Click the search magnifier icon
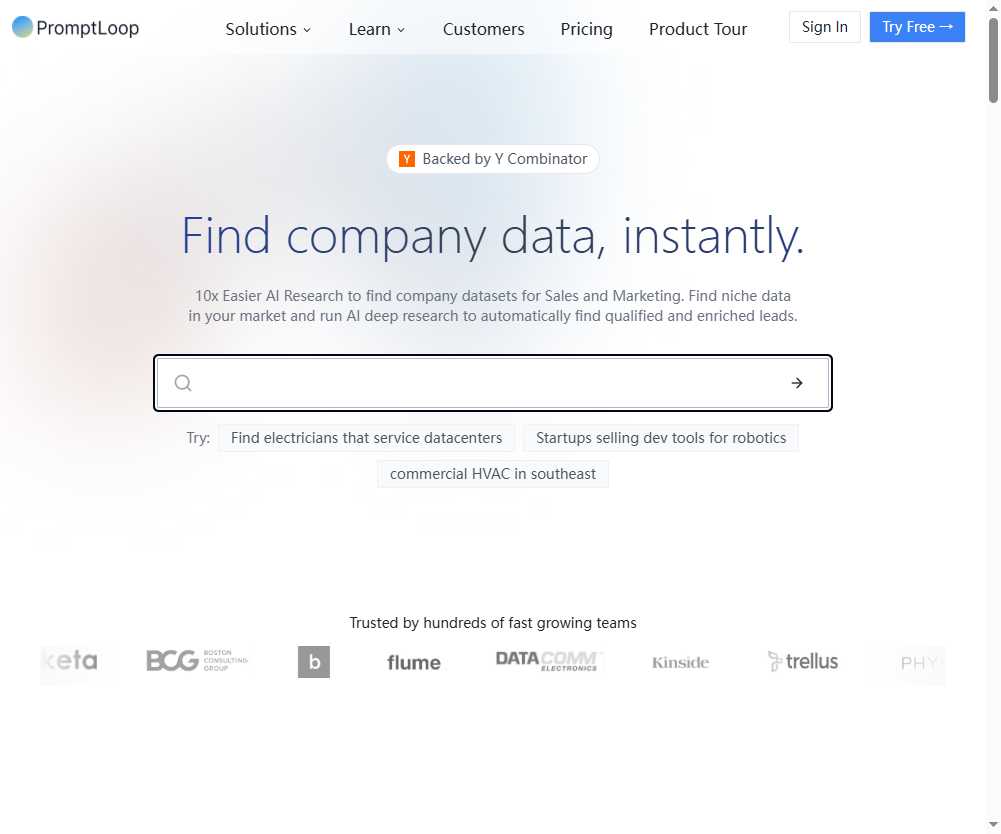 183,383
